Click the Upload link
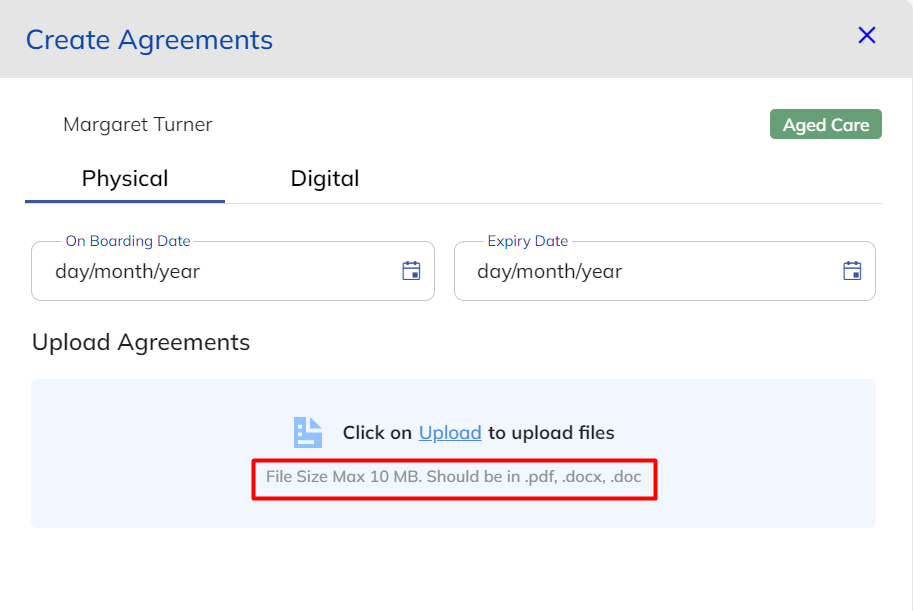 click(x=450, y=433)
